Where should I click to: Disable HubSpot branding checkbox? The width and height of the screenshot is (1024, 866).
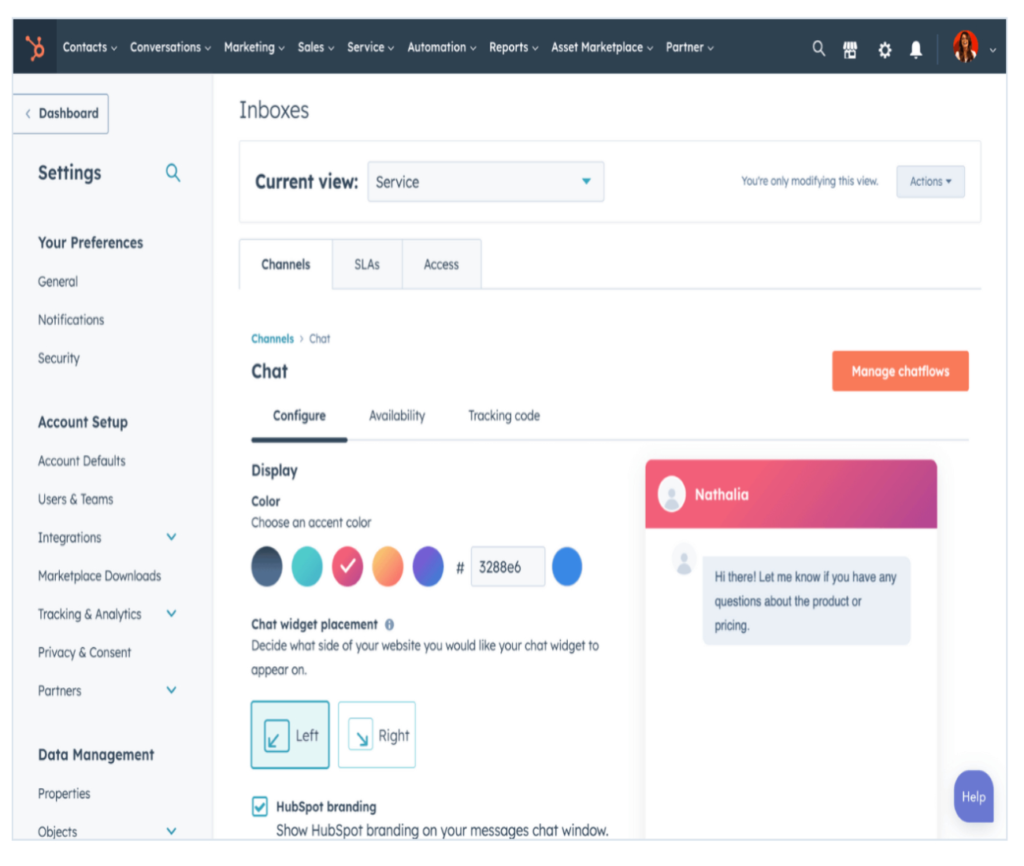pos(260,806)
